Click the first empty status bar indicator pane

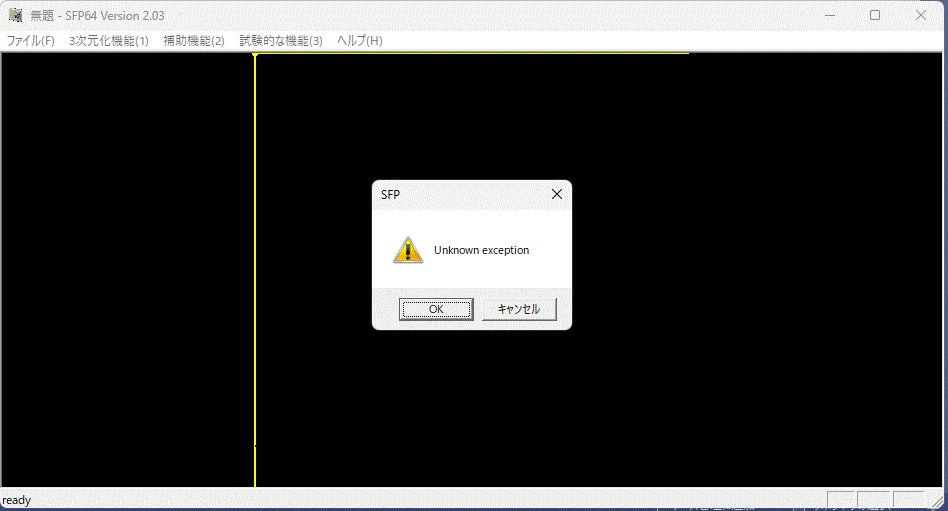(840, 500)
